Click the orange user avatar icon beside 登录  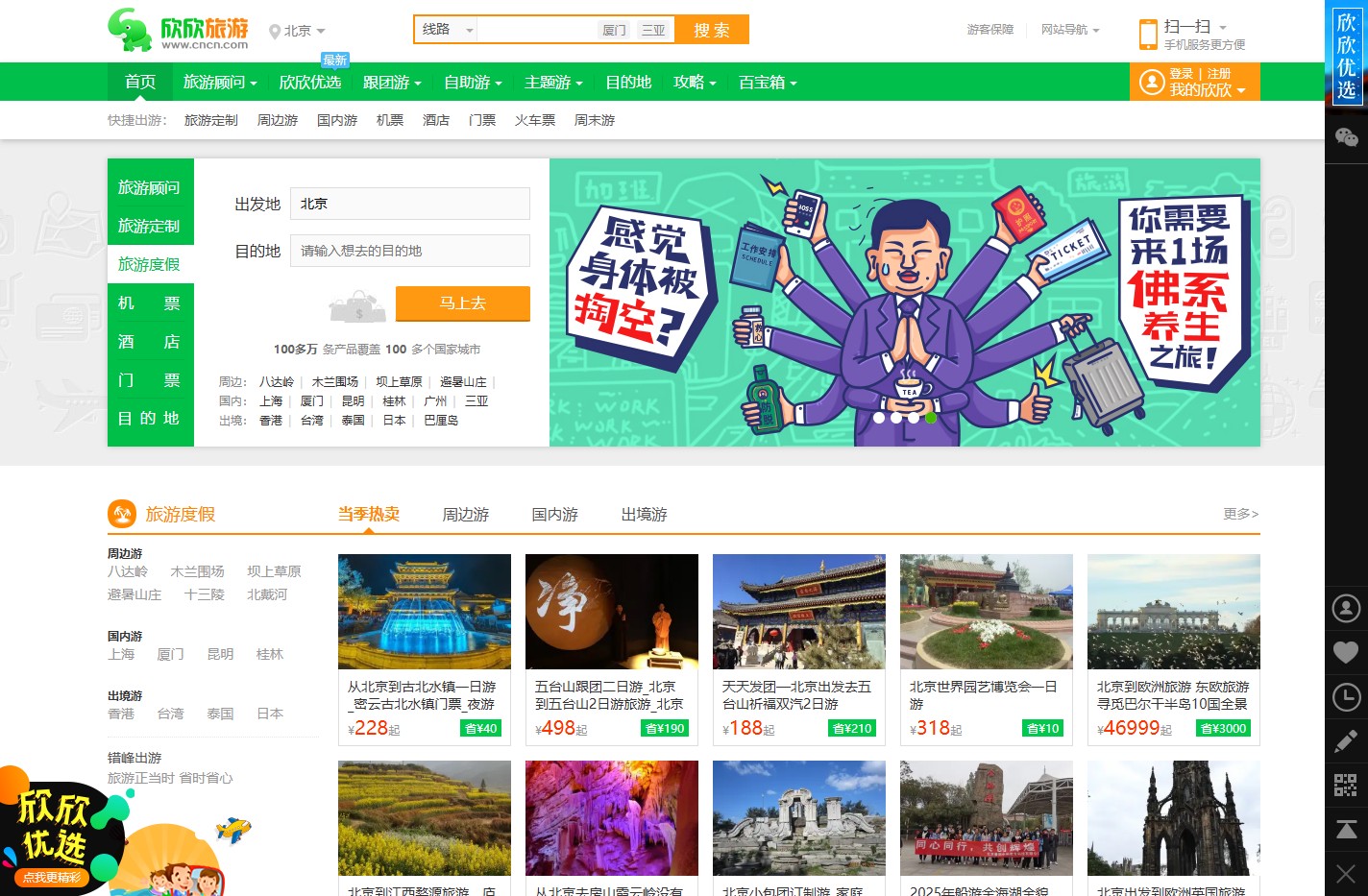click(1151, 83)
